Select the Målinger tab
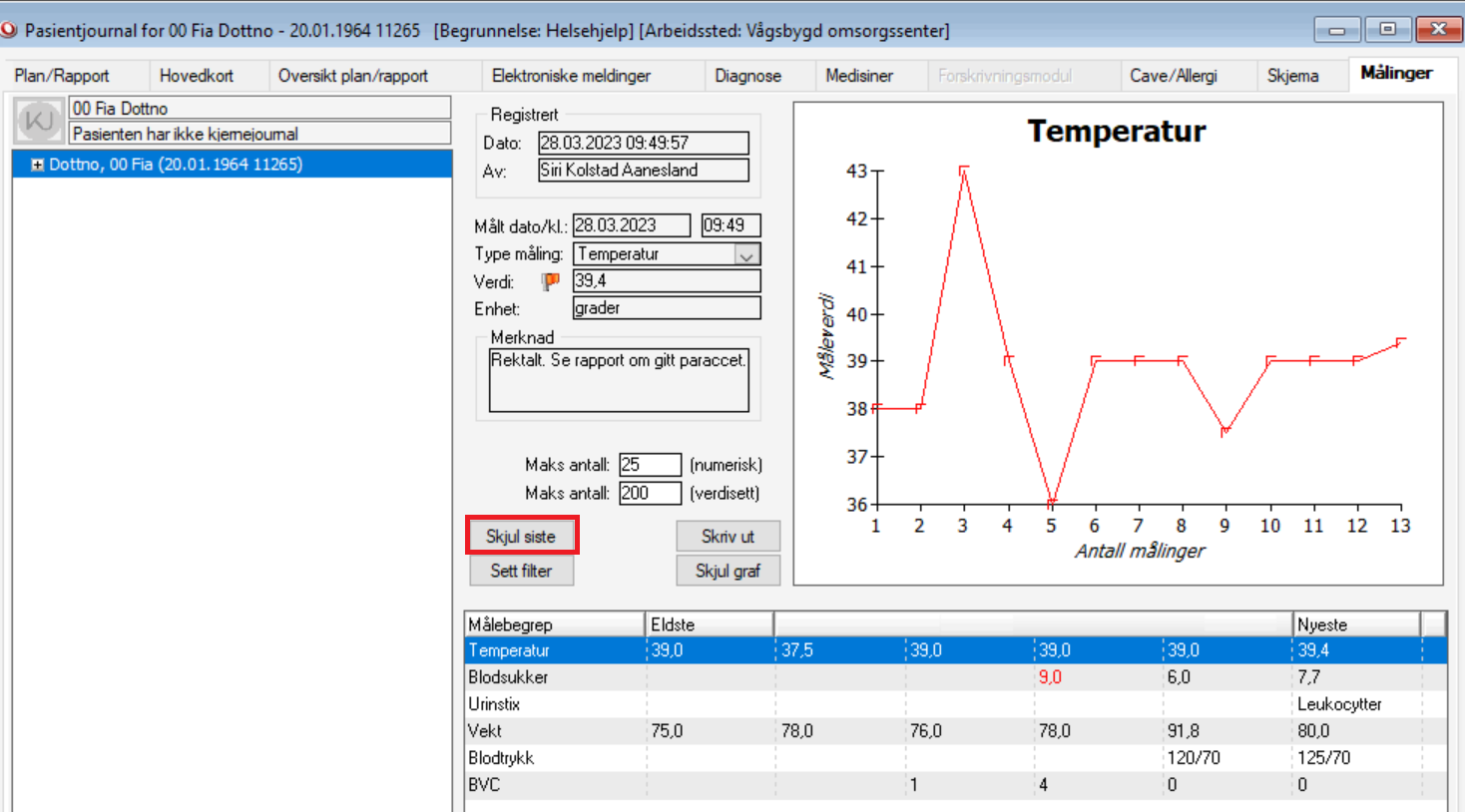Screen dimensions: 1465x812 (1396, 73)
